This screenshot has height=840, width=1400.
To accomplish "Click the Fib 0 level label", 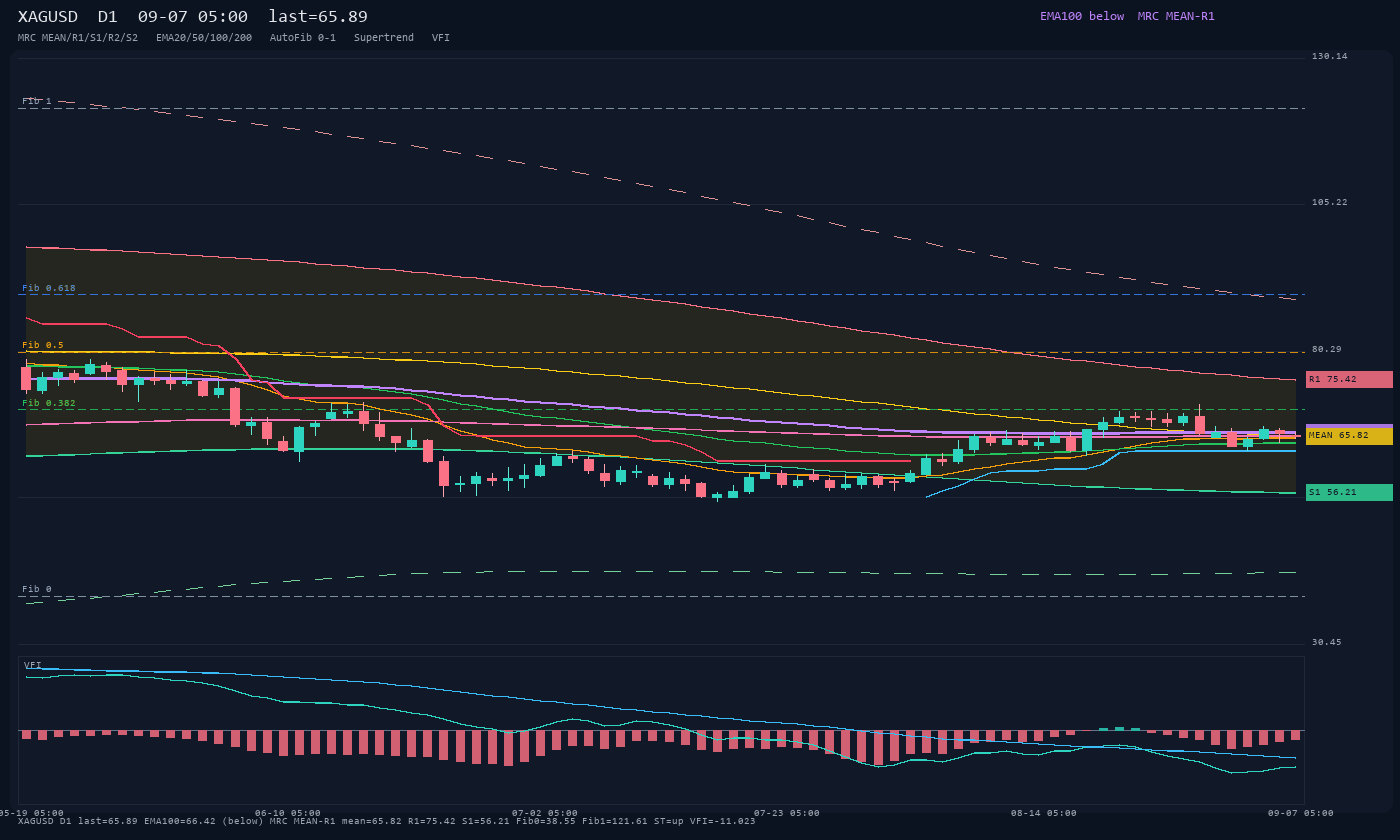I will click(37, 589).
